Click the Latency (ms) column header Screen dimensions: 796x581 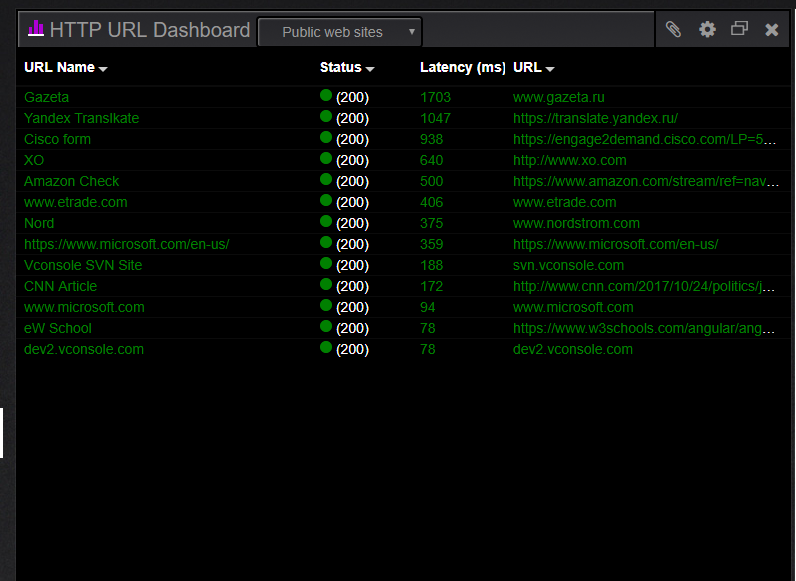tap(462, 68)
